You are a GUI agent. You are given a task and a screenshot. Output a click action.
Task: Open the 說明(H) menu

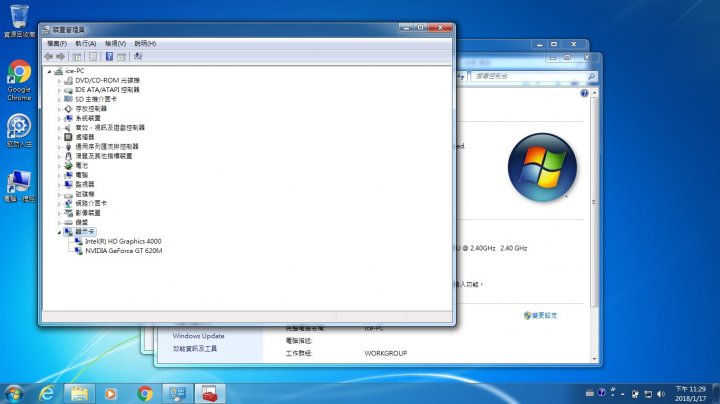tap(145, 44)
